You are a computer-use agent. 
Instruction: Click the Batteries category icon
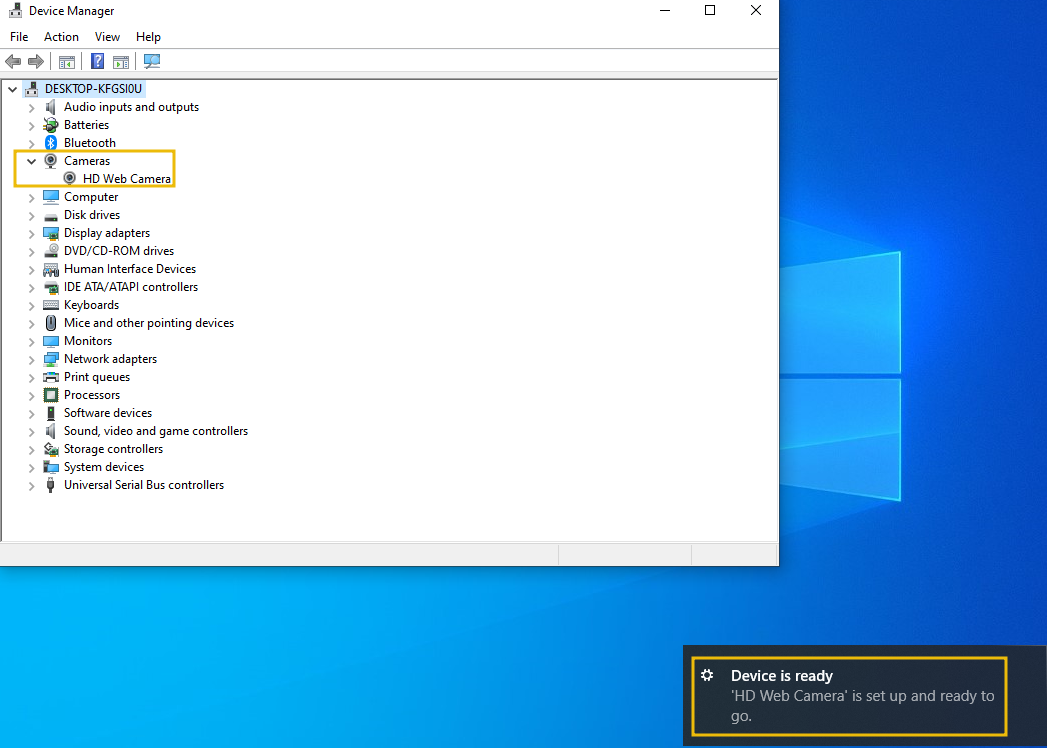[51, 125]
